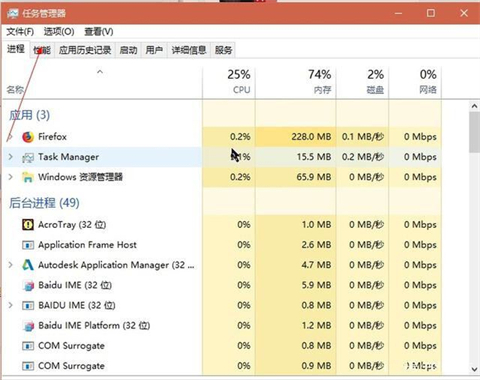Click the BAIDU IME (32 位) uppercase row icon
Viewport: 480px width, 380px height.
tap(28, 306)
